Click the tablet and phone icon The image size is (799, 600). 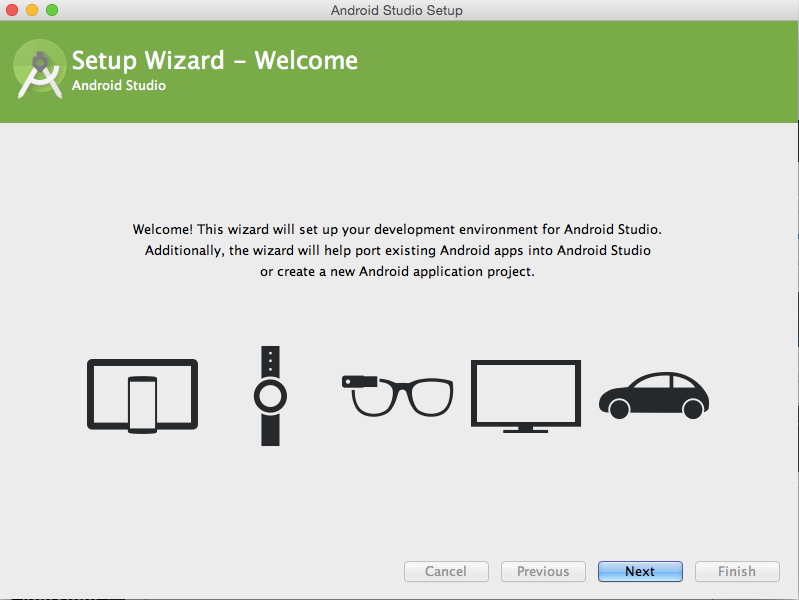[x=142, y=396]
